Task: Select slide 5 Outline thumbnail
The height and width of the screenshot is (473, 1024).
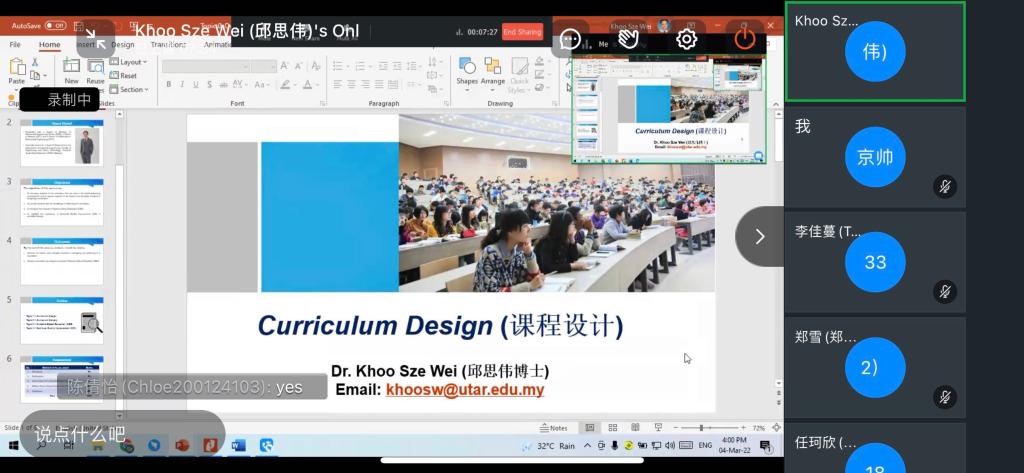Action: point(61,321)
